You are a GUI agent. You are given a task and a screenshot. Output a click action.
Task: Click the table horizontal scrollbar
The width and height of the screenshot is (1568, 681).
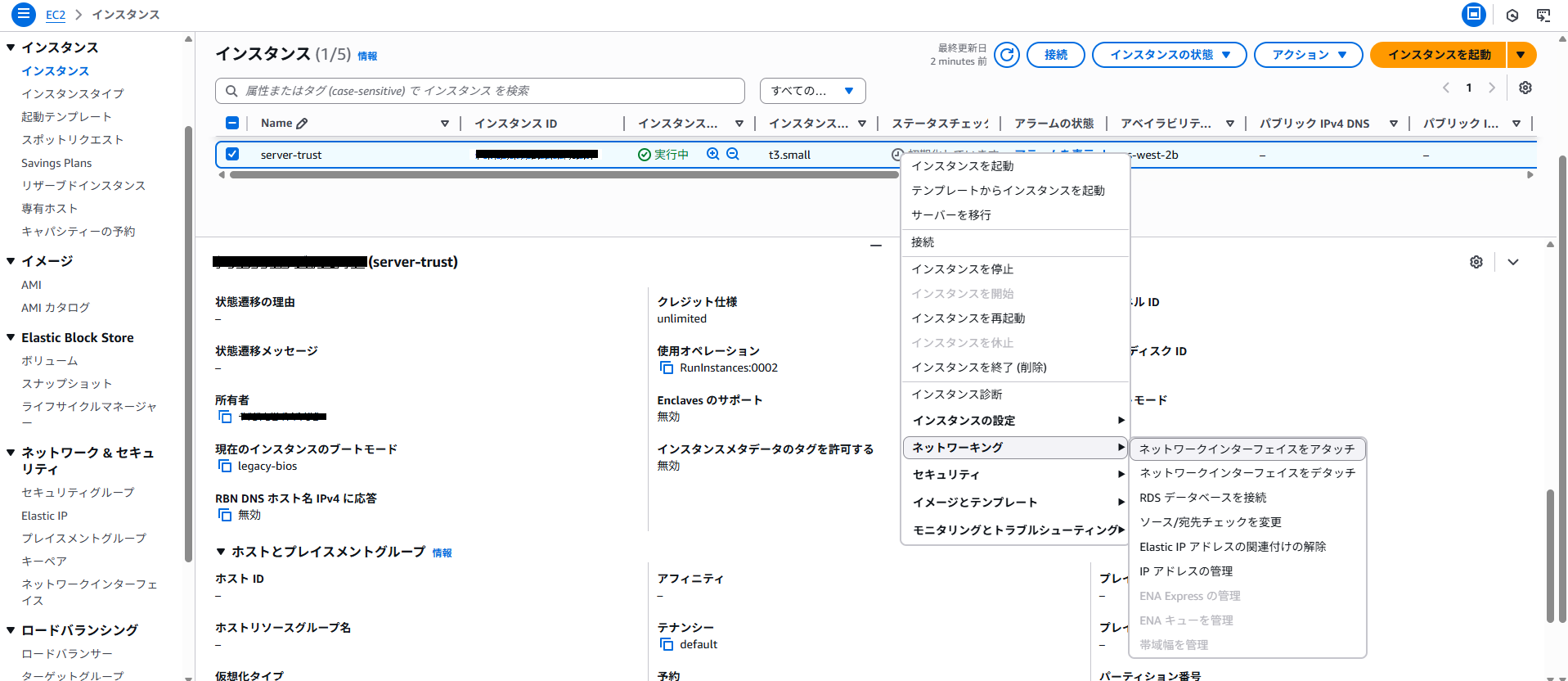(x=564, y=174)
